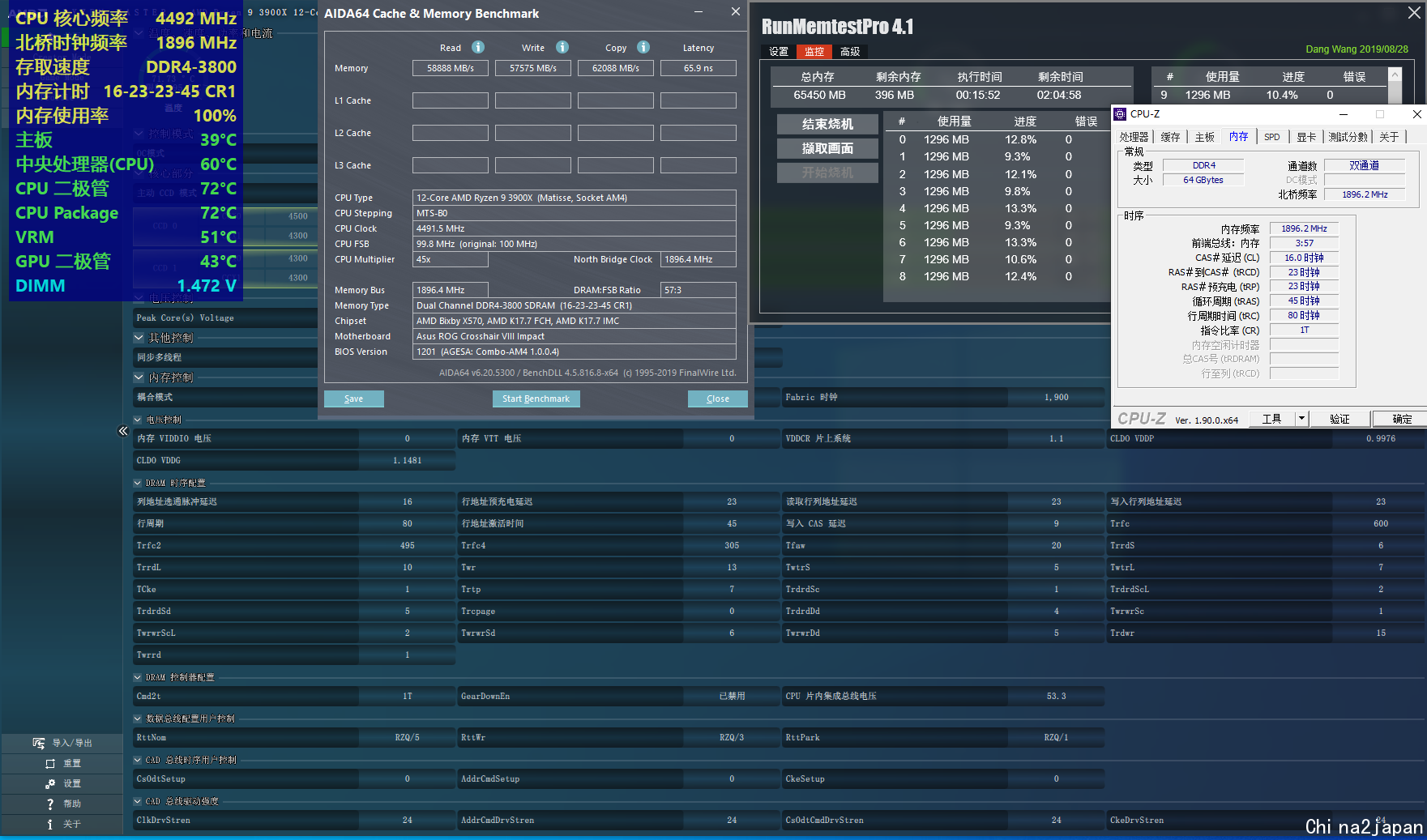
Task: Minimize the AIDA64 benchmark window
Action: [x=699, y=12]
